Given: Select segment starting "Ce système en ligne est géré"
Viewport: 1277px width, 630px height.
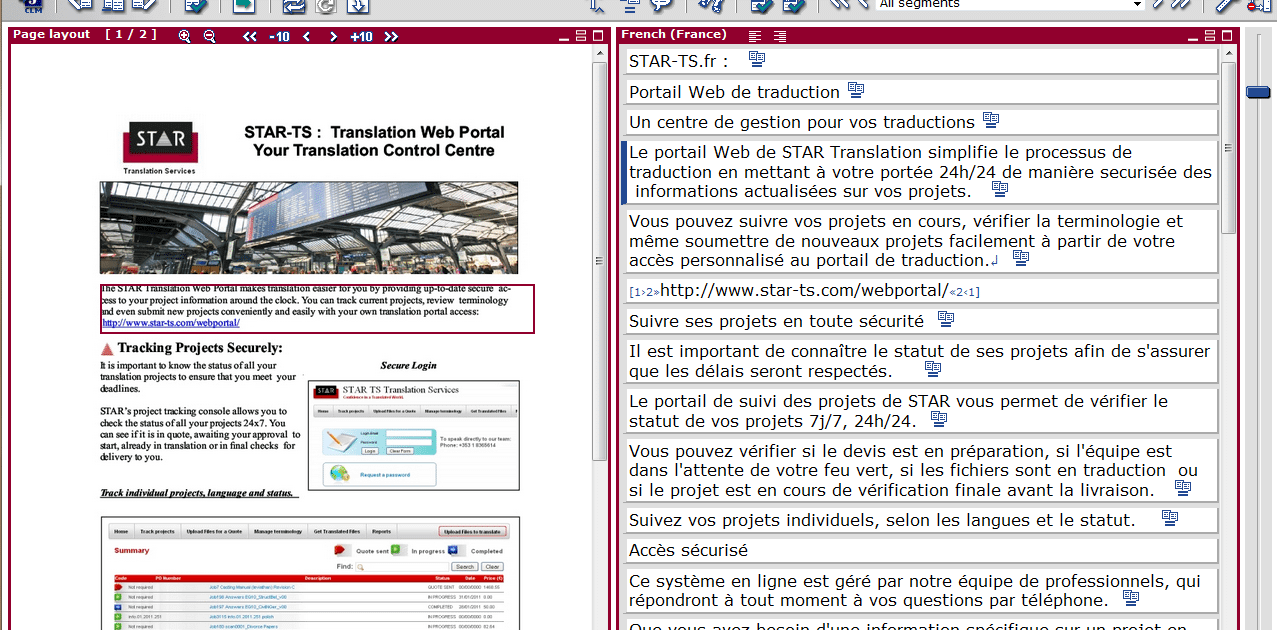Looking at the screenshot, I should (920, 590).
